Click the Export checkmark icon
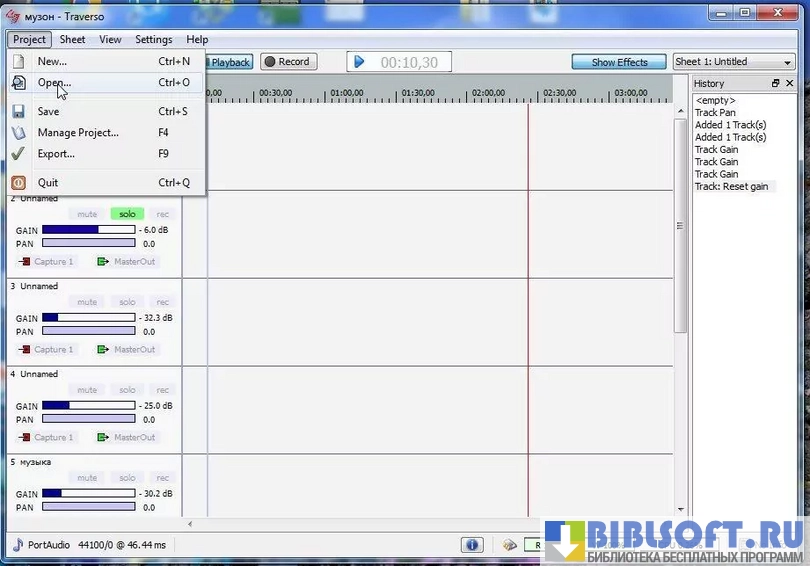 pos(18,154)
